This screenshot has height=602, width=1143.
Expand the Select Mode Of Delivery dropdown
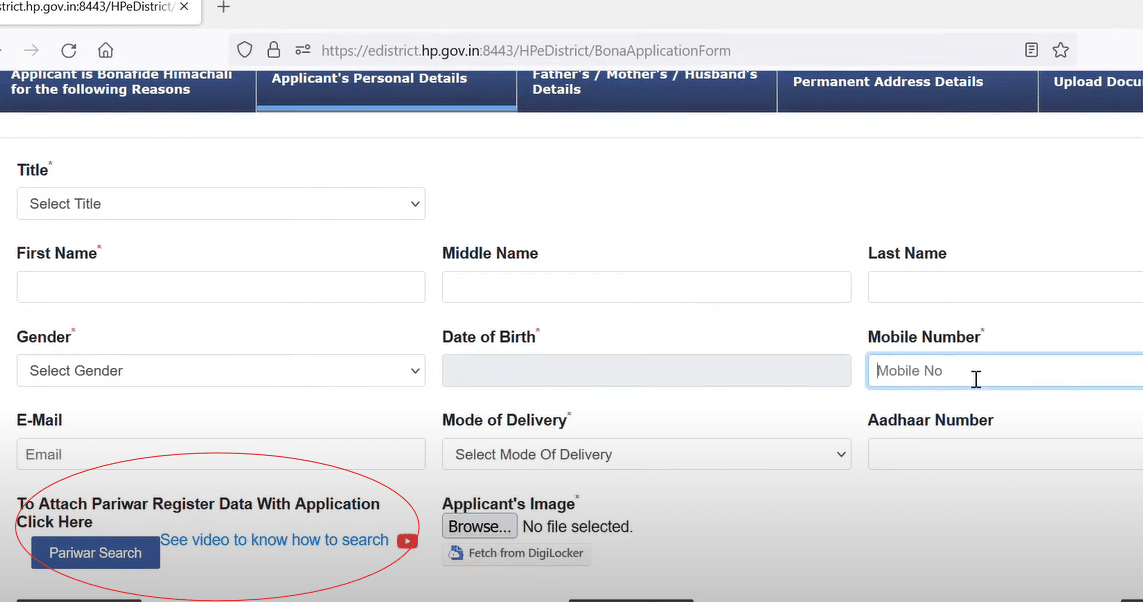(x=646, y=454)
